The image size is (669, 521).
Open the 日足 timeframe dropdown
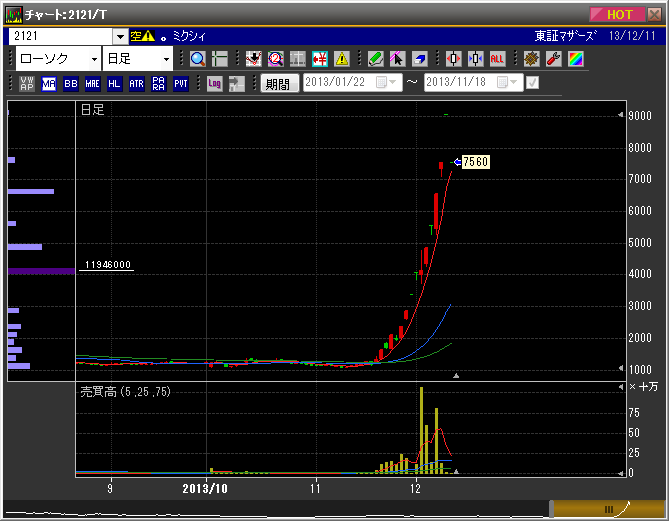pyautogui.click(x=166, y=59)
